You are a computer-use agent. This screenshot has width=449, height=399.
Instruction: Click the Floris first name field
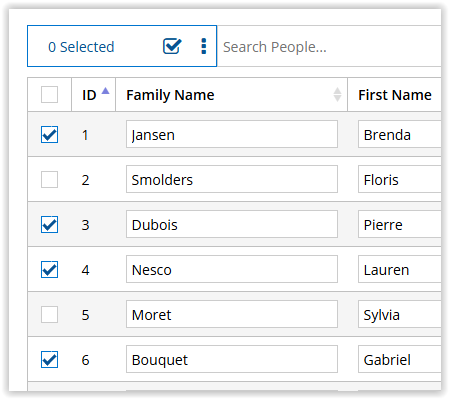point(400,179)
